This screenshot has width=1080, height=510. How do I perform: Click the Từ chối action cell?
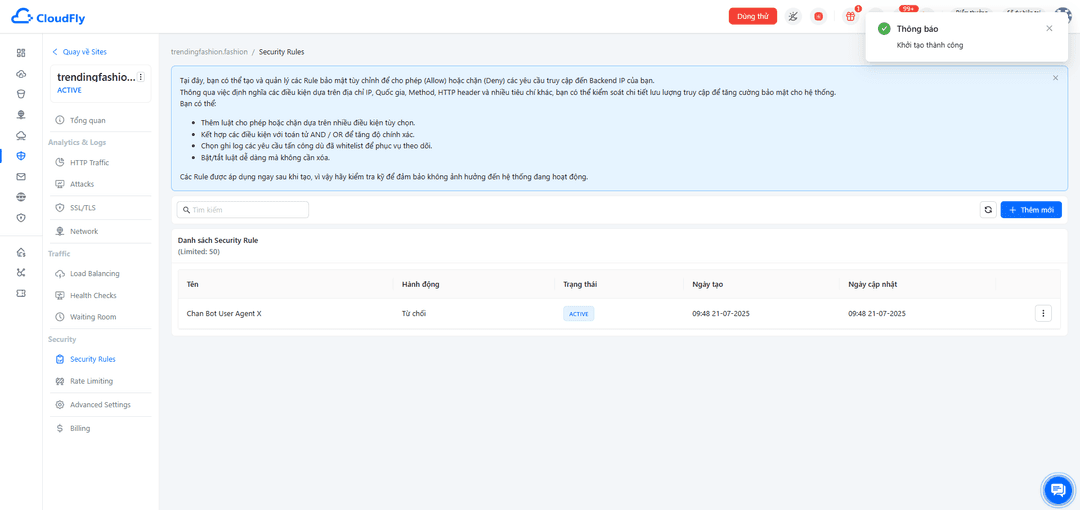[415, 314]
